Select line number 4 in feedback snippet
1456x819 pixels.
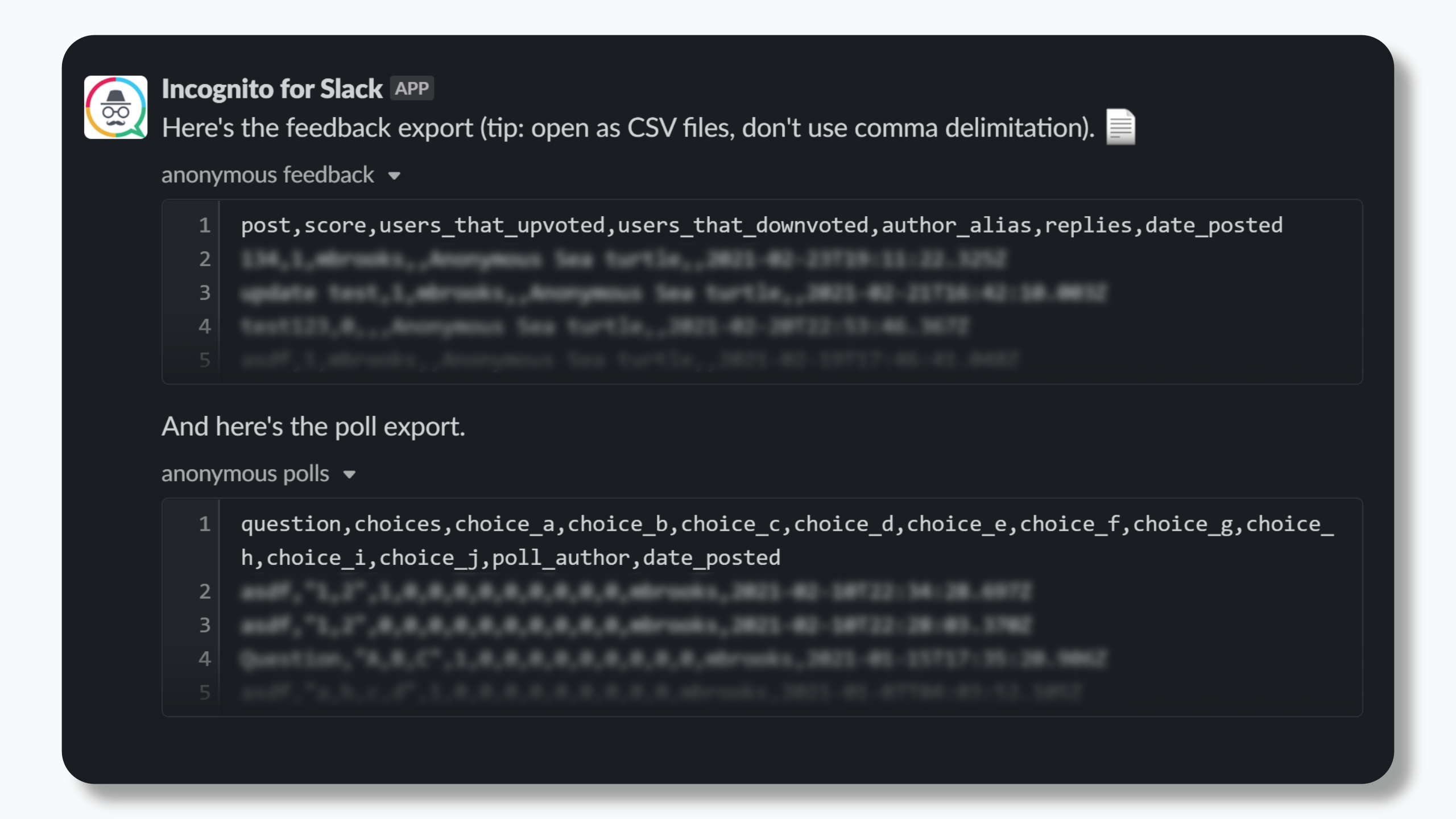point(205,326)
